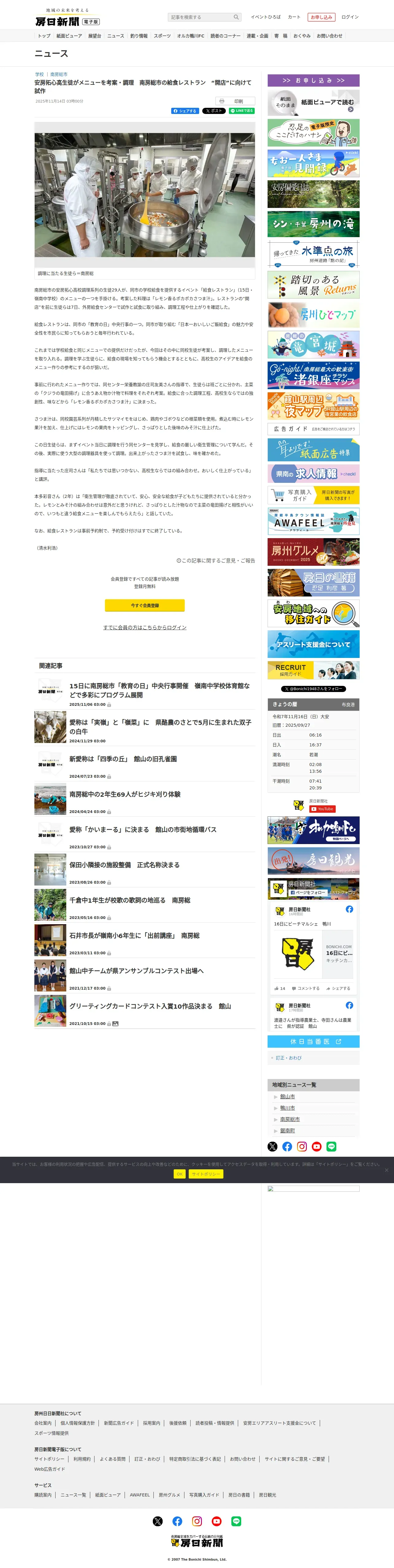
Task: Click the 南房総市 category tag above headline
Action: 59,74
